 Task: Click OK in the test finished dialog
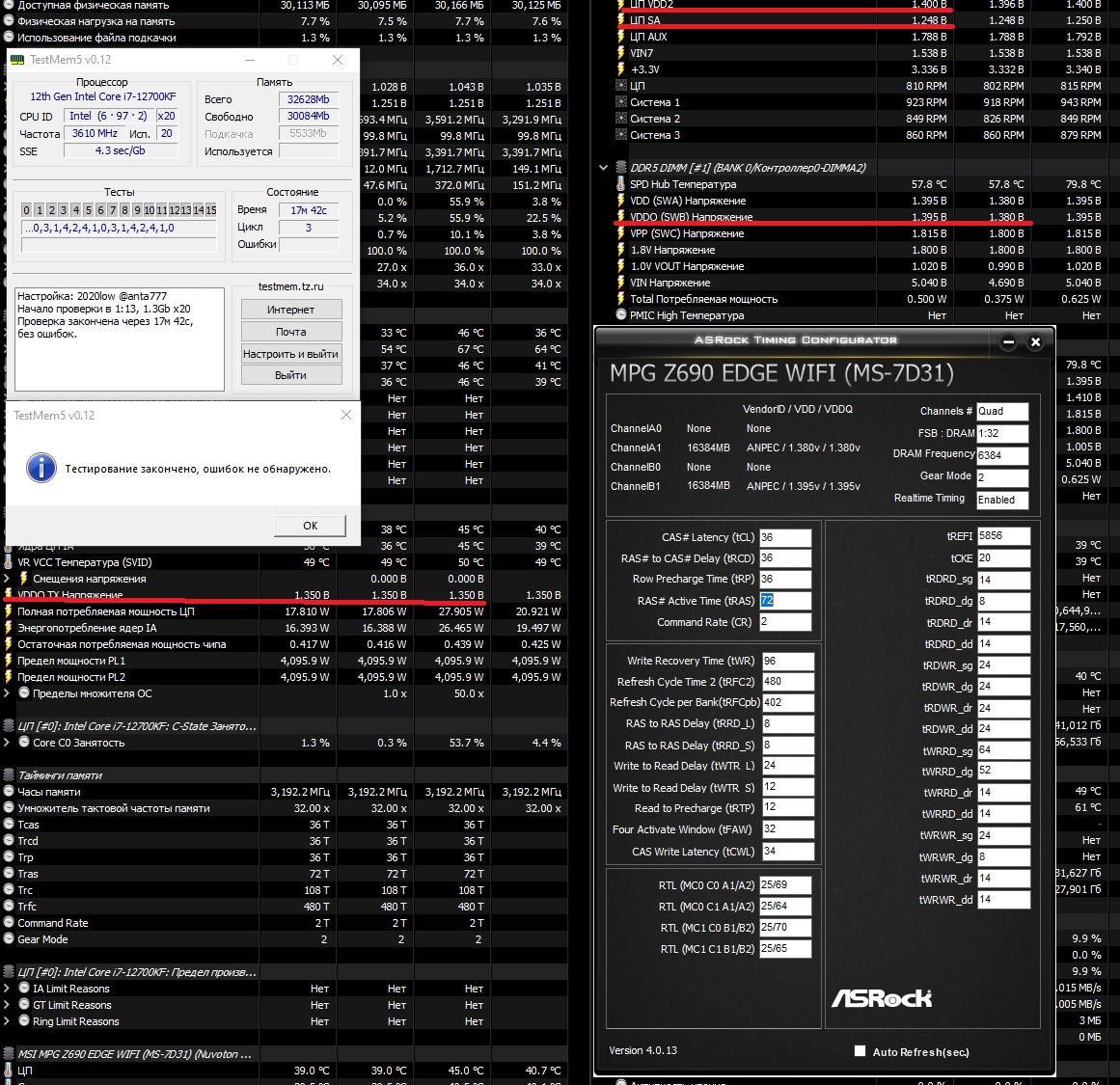(310, 526)
